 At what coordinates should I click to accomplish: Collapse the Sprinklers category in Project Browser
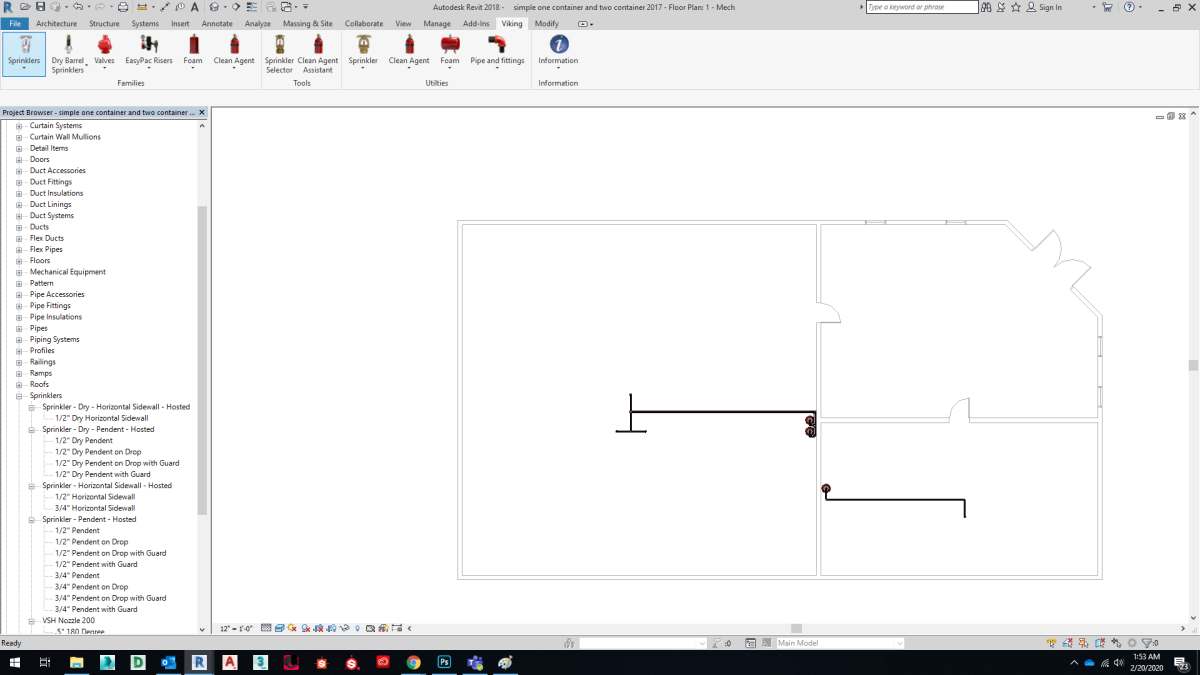[19, 396]
